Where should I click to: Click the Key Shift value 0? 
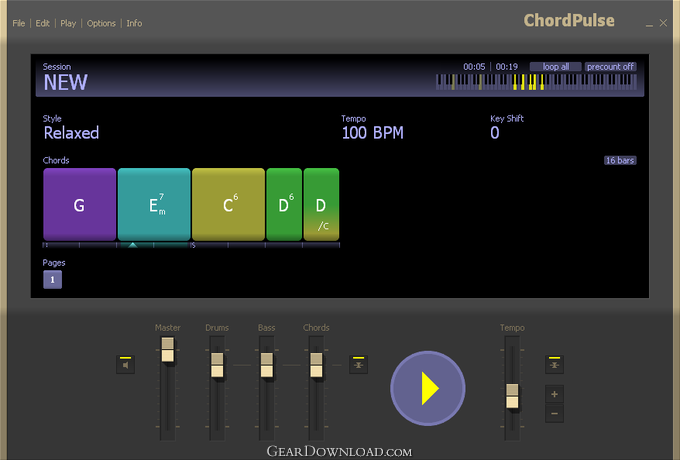(495, 133)
